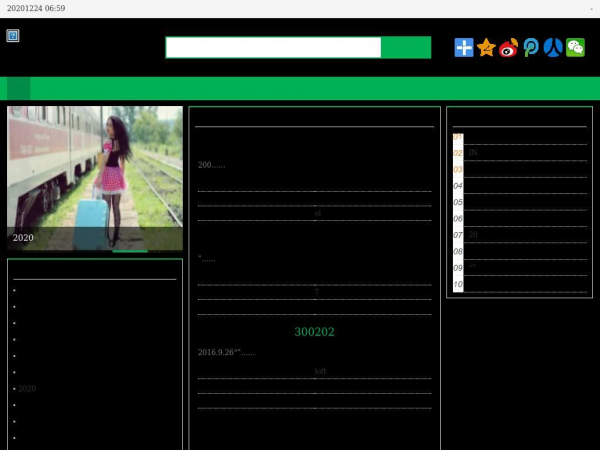
Task: Click the summary text starting 2016.9.26
Action: coord(226,352)
